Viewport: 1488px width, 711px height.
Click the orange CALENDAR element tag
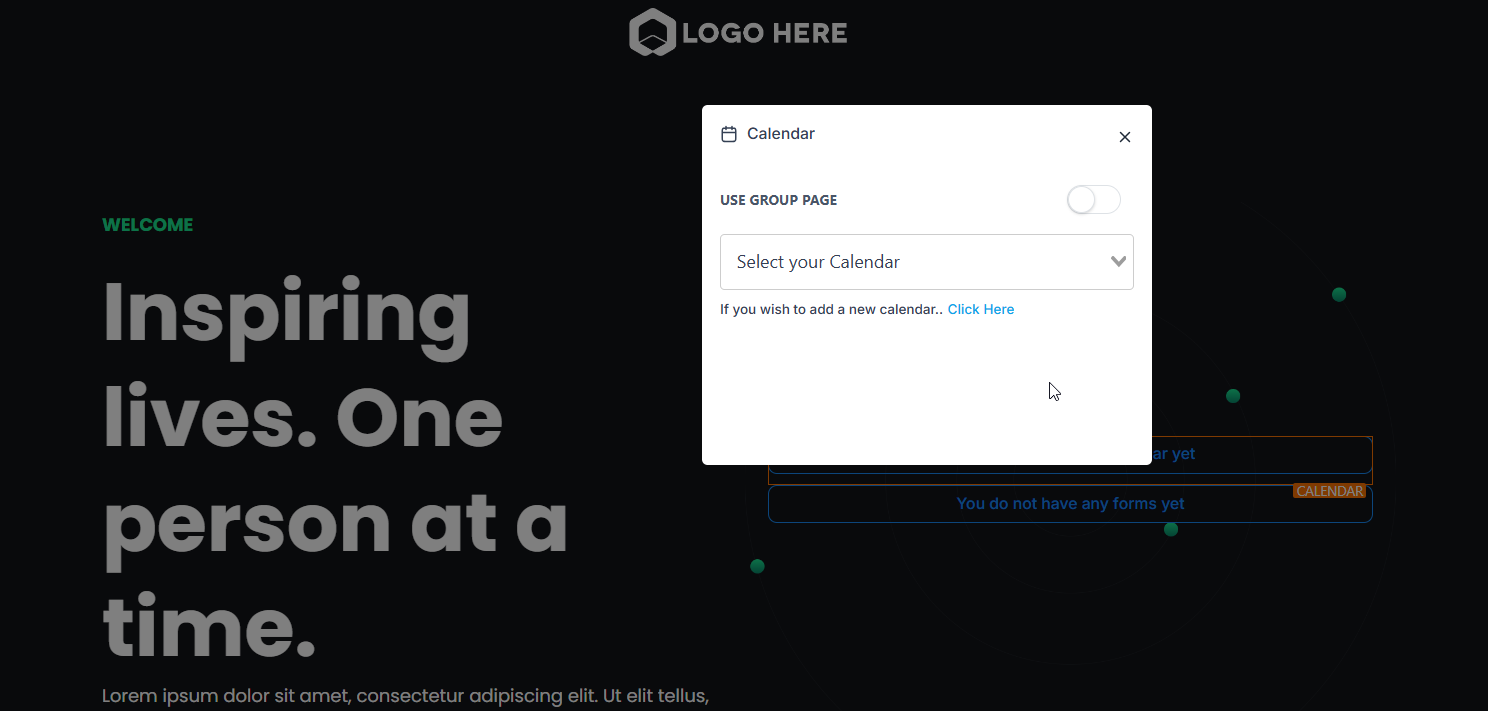1329,491
